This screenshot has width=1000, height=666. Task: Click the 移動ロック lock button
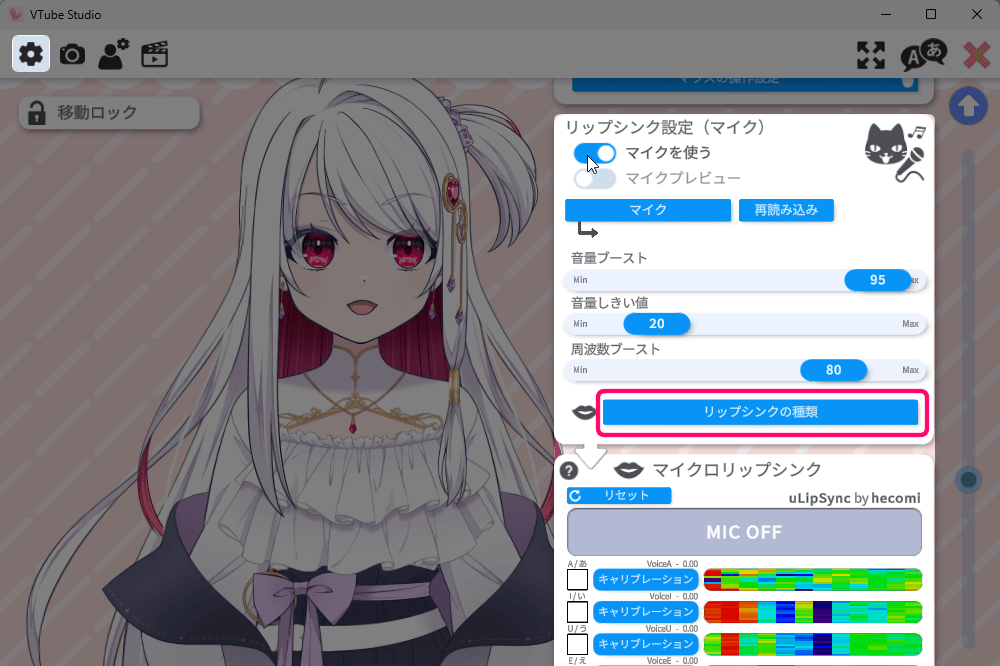[109, 113]
